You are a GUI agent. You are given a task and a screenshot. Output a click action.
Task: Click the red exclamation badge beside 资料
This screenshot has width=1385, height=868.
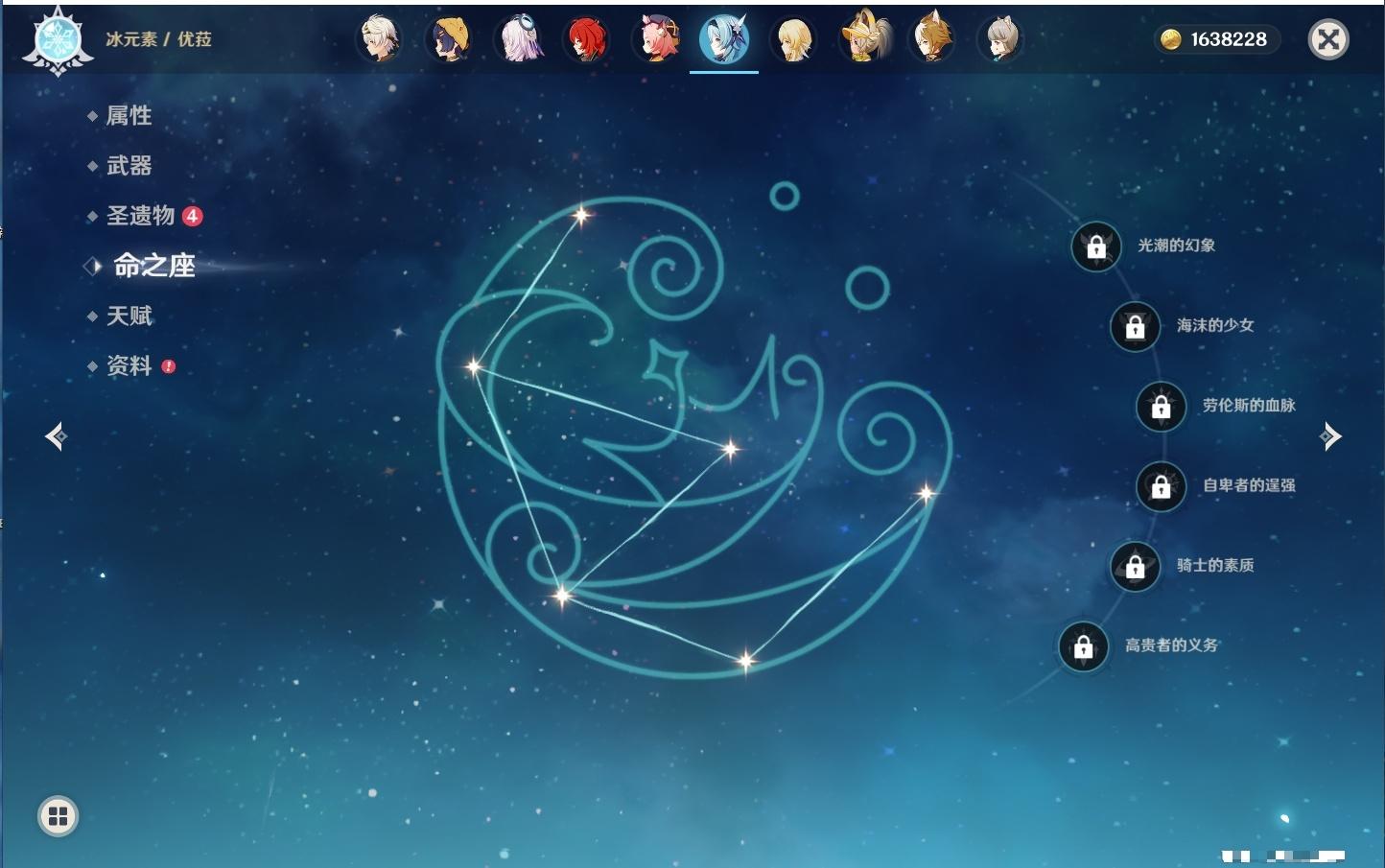pos(169,365)
